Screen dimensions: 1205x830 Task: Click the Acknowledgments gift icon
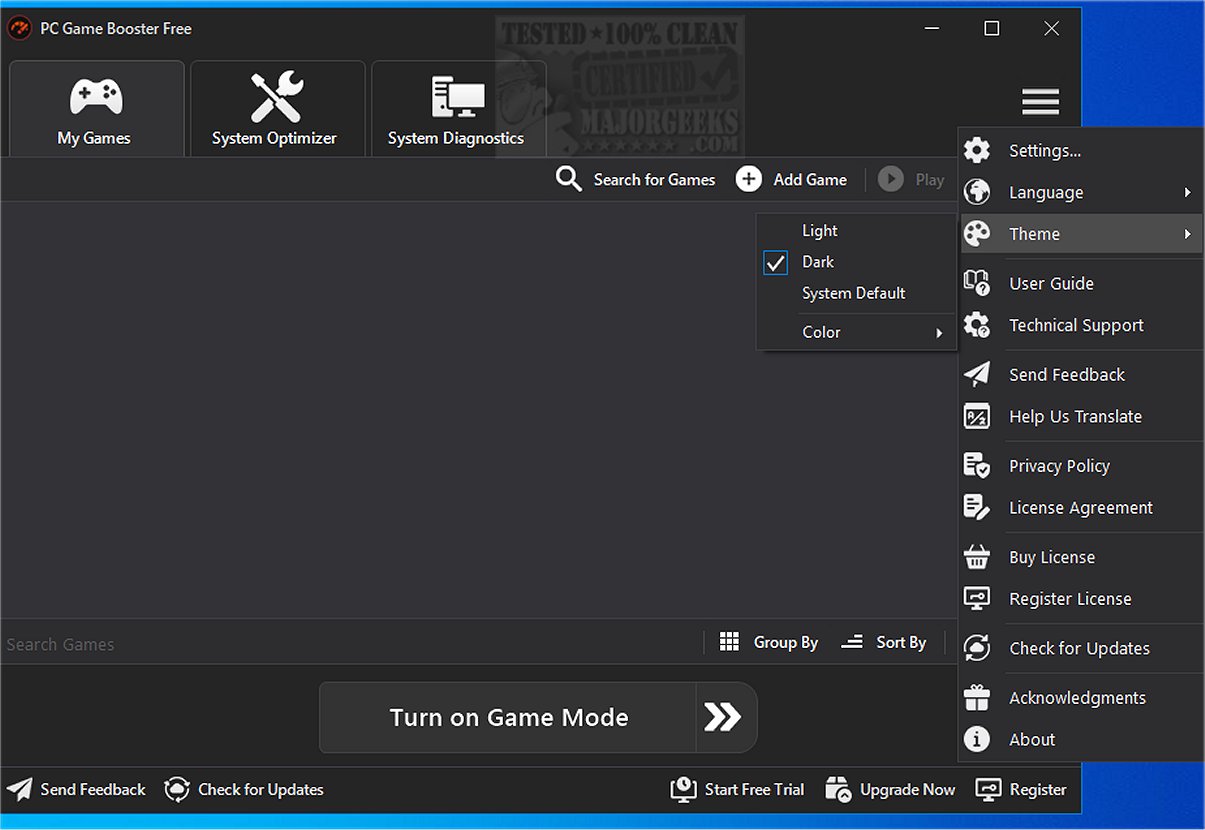click(x=977, y=697)
